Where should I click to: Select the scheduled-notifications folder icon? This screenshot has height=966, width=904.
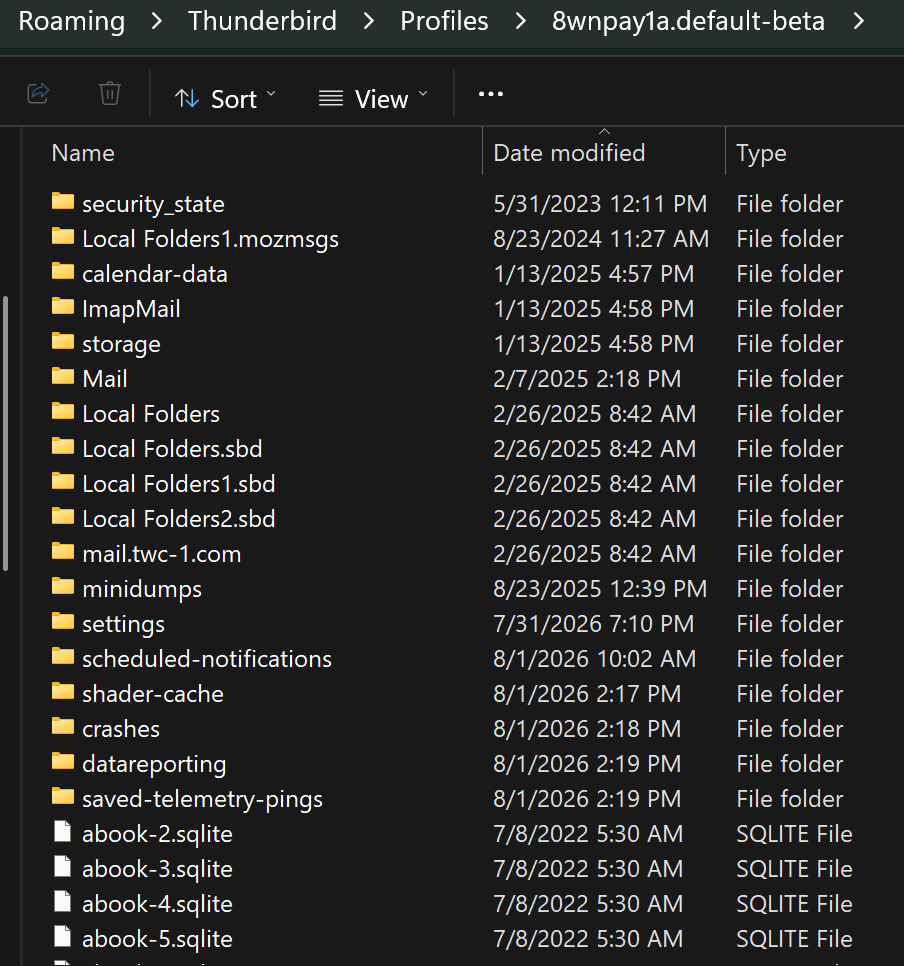click(63, 657)
